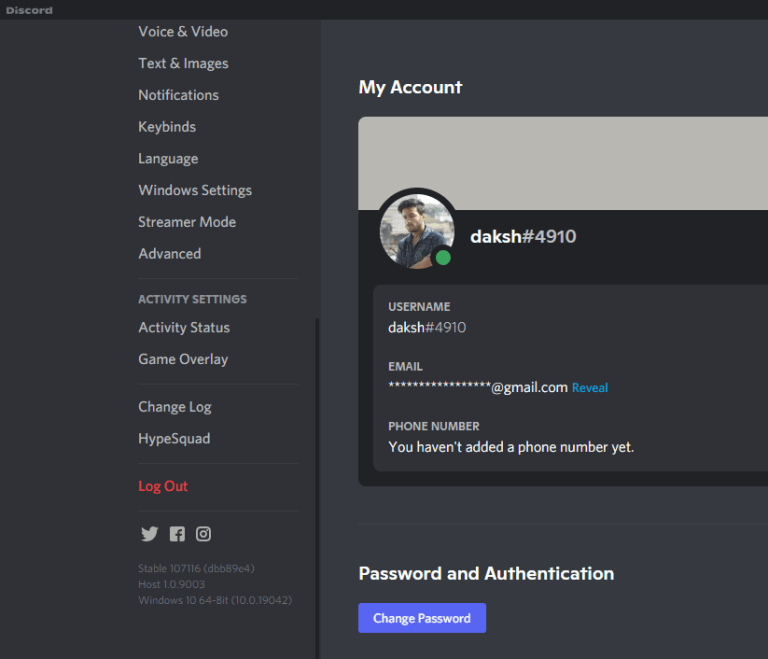The width and height of the screenshot is (768, 659).
Task: Click the daksh profile avatar
Action: [417, 231]
